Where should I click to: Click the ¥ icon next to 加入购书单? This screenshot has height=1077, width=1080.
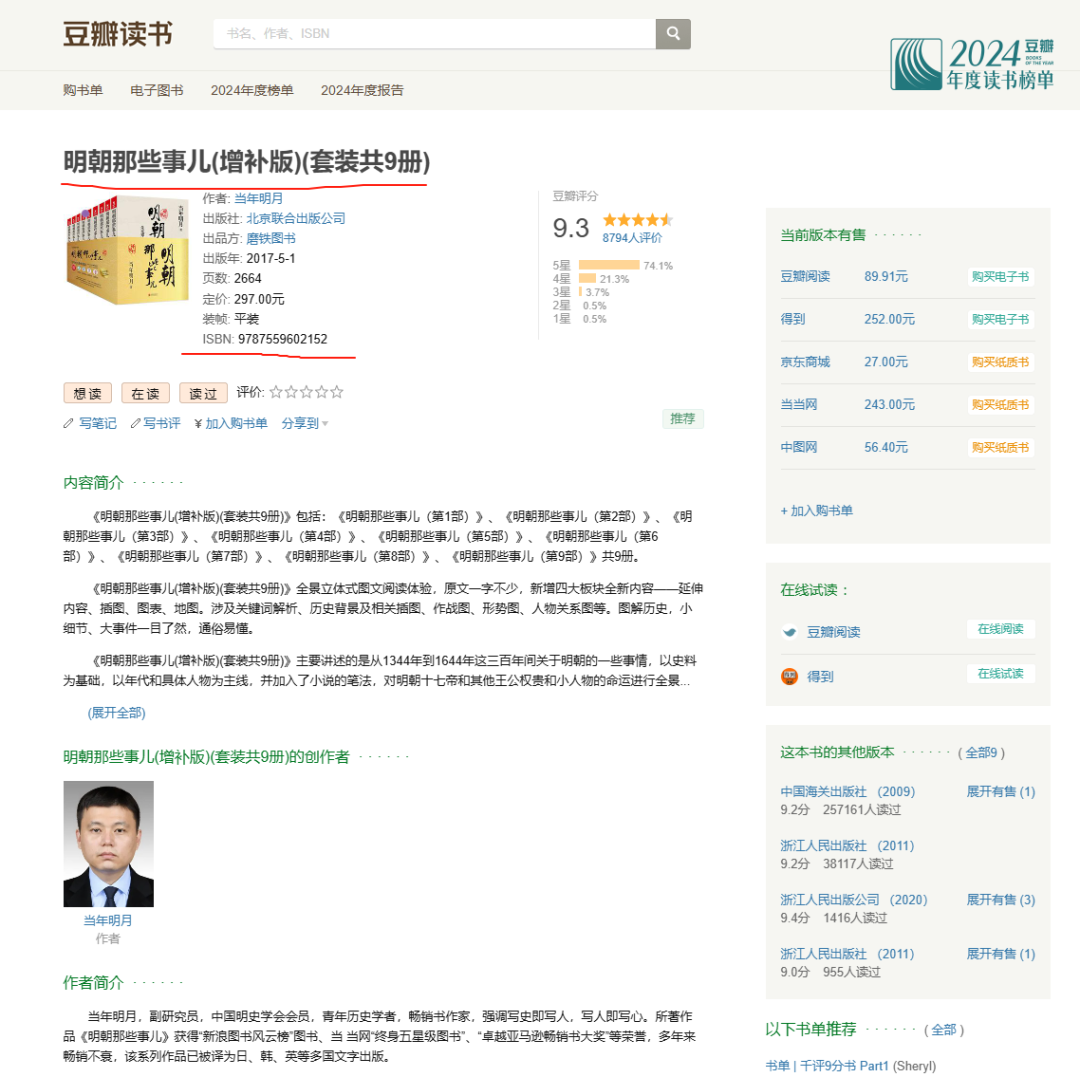point(198,423)
